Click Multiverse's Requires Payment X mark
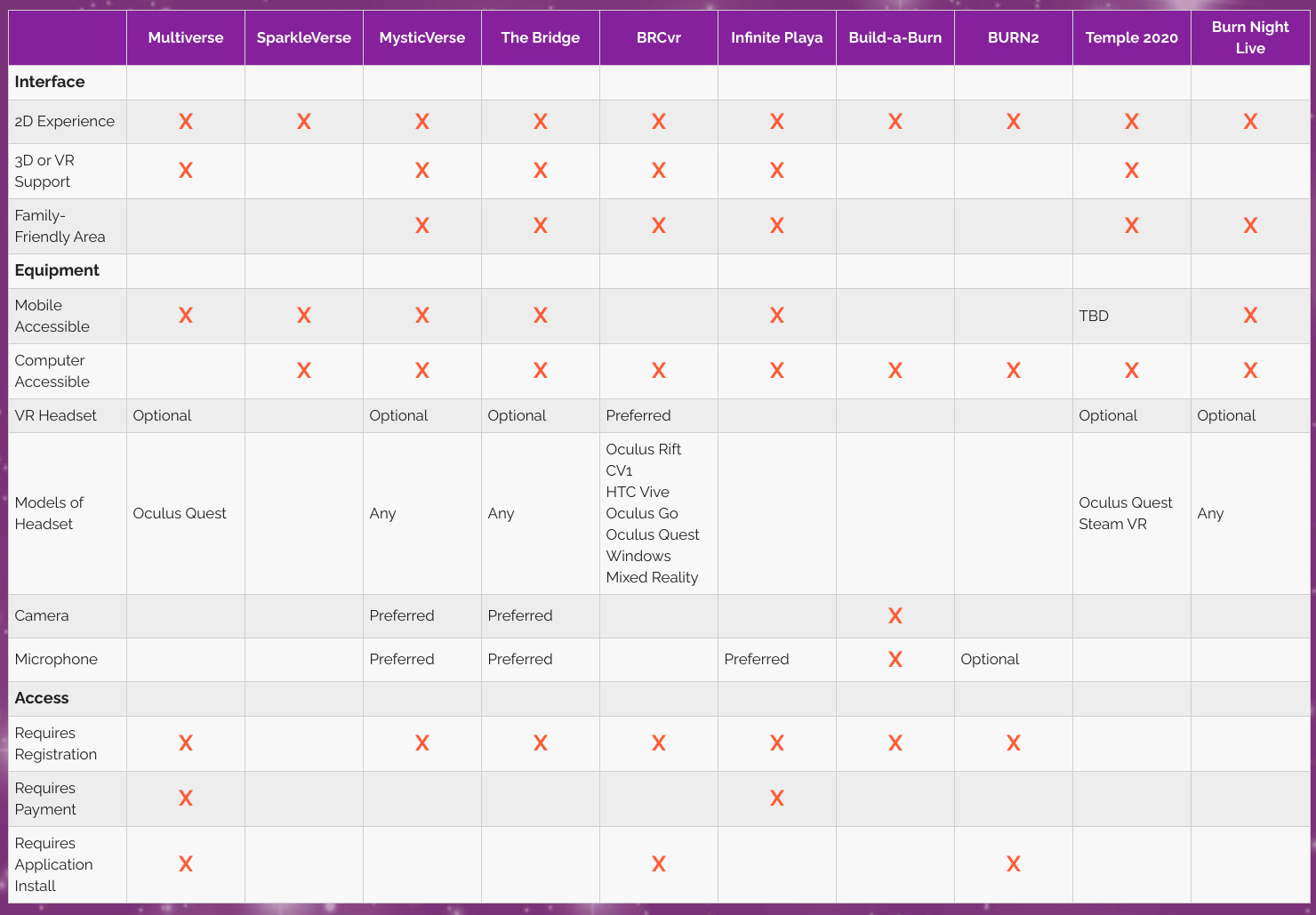 coord(186,799)
